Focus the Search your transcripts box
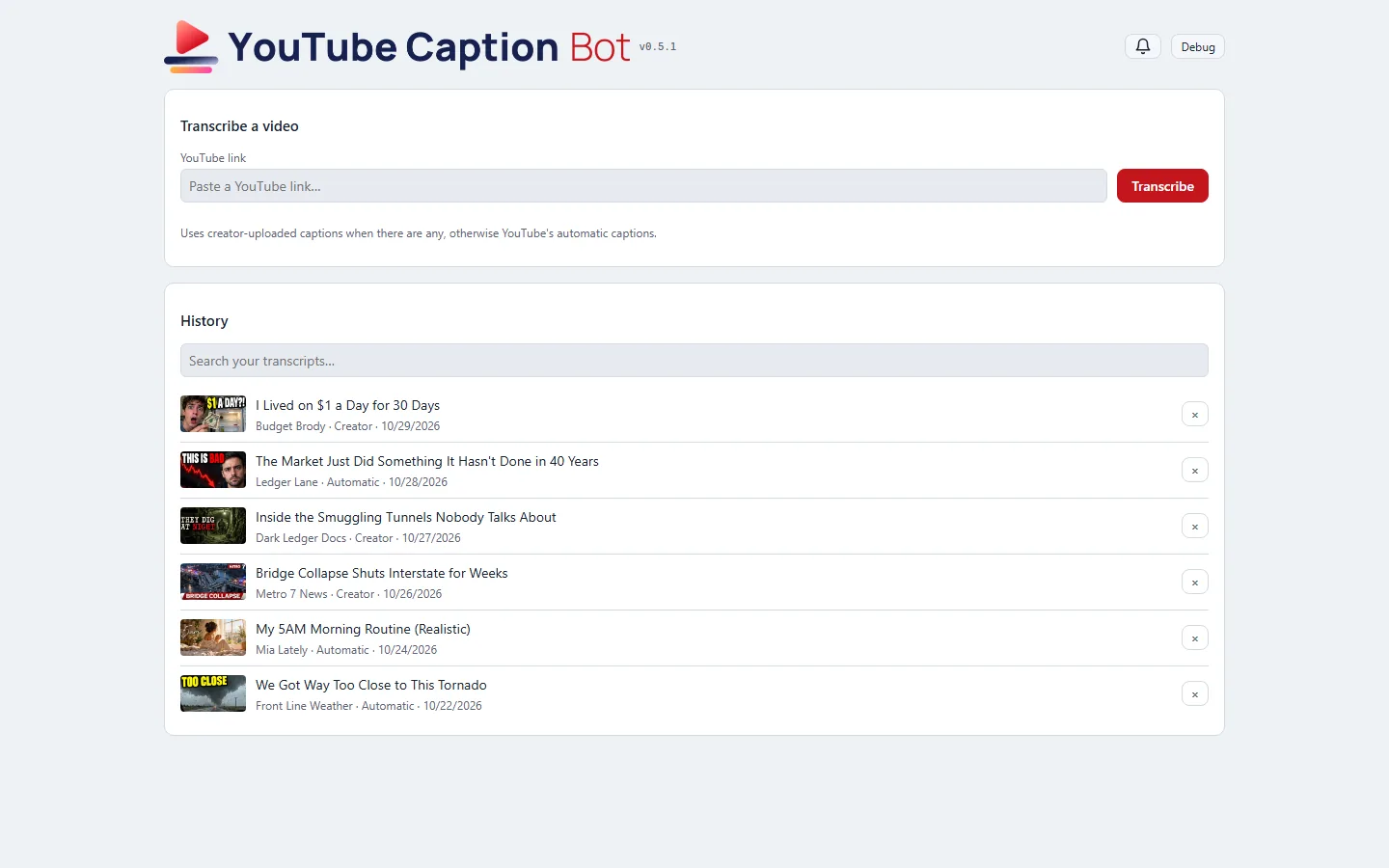The width and height of the screenshot is (1389, 868). coord(694,361)
